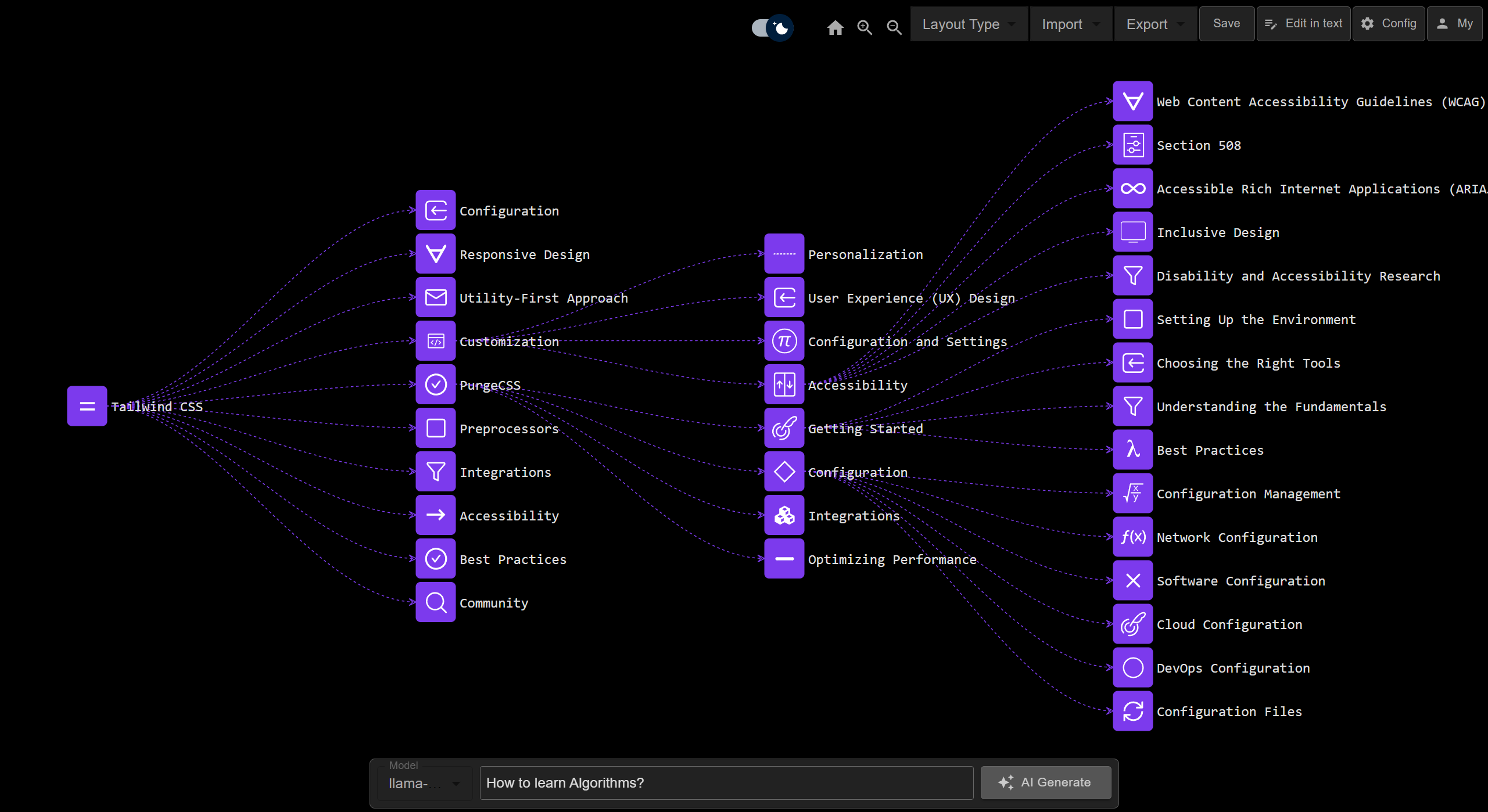Click the Save button
This screenshot has width=1488, height=812.
pyautogui.click(x=1227, y=24)
